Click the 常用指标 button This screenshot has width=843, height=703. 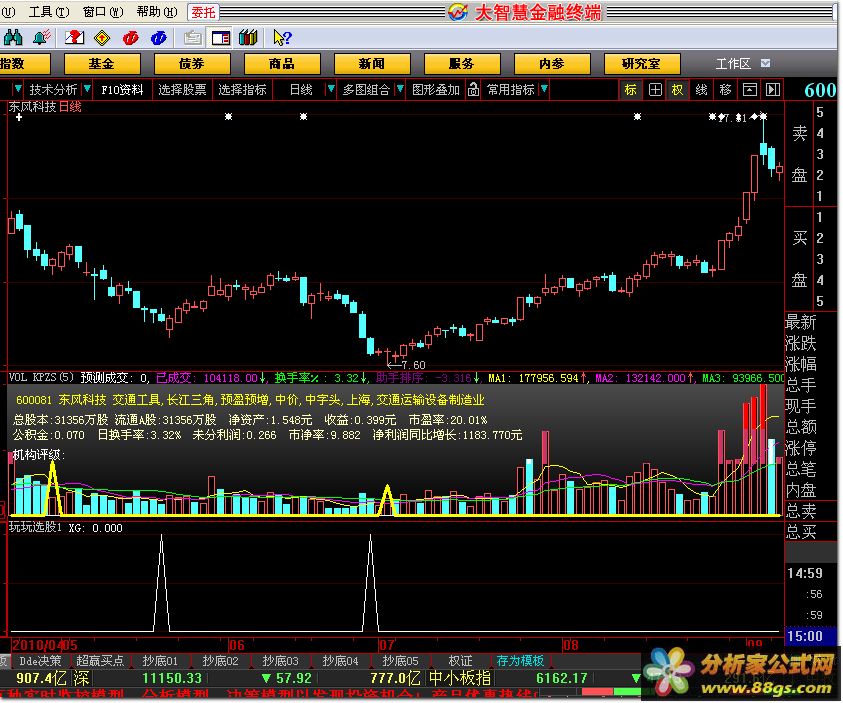pos(510,90)
